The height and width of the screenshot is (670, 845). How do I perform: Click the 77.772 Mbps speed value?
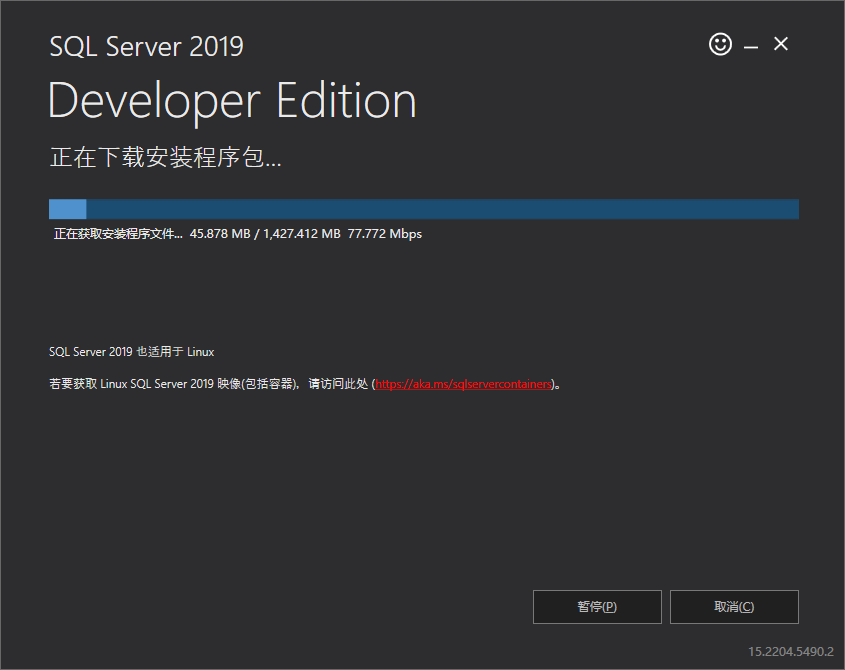pos(385,234)
